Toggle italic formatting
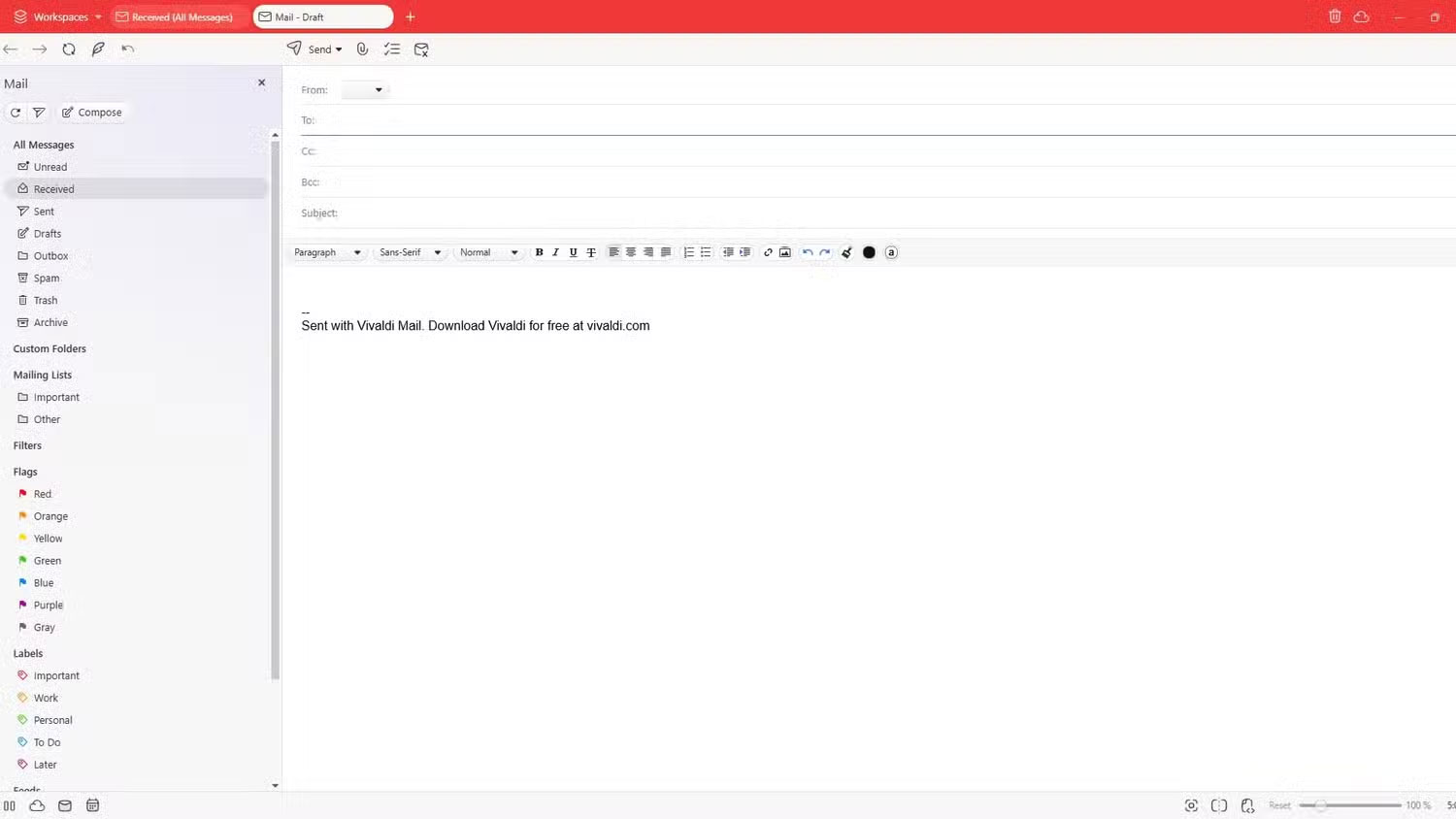 pos(555,252)
